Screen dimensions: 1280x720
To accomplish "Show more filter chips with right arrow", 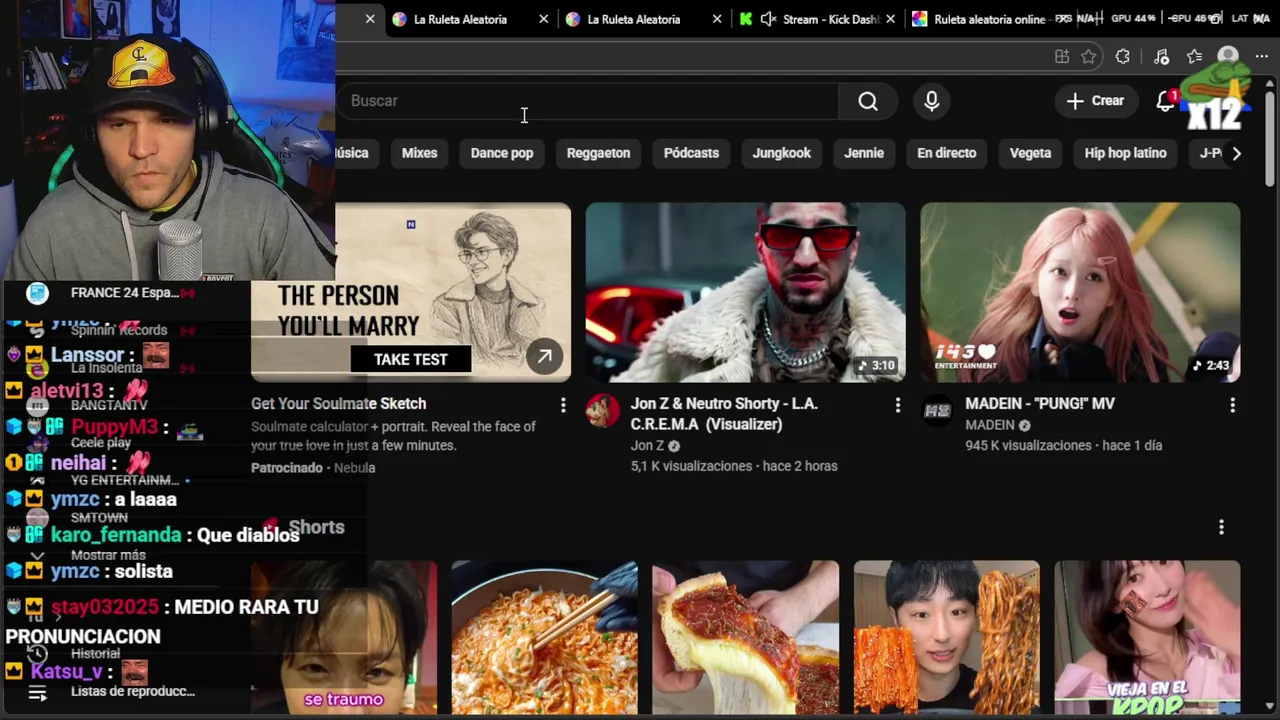I will click(x=1236, y=153).
